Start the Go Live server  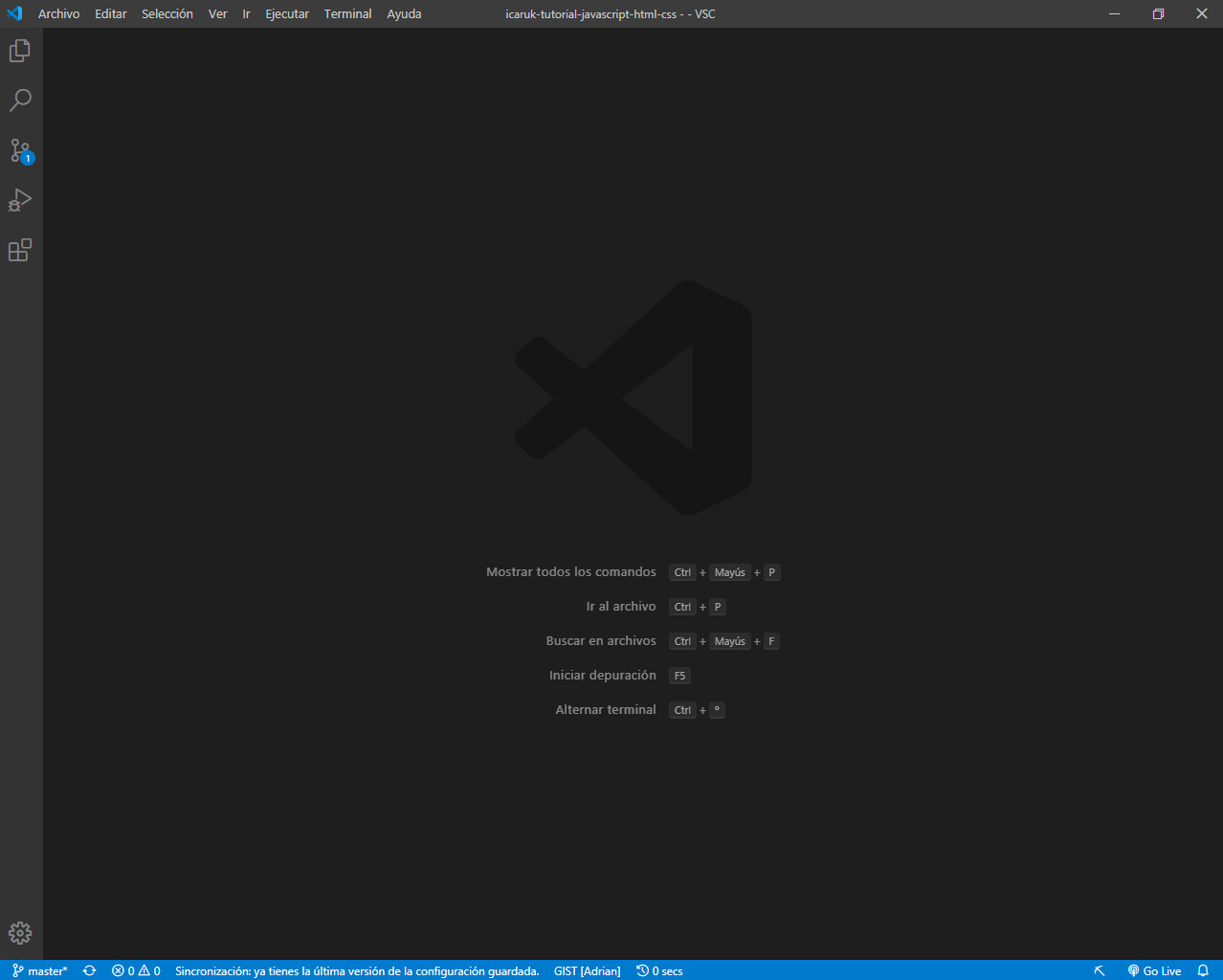point(1155,970)
